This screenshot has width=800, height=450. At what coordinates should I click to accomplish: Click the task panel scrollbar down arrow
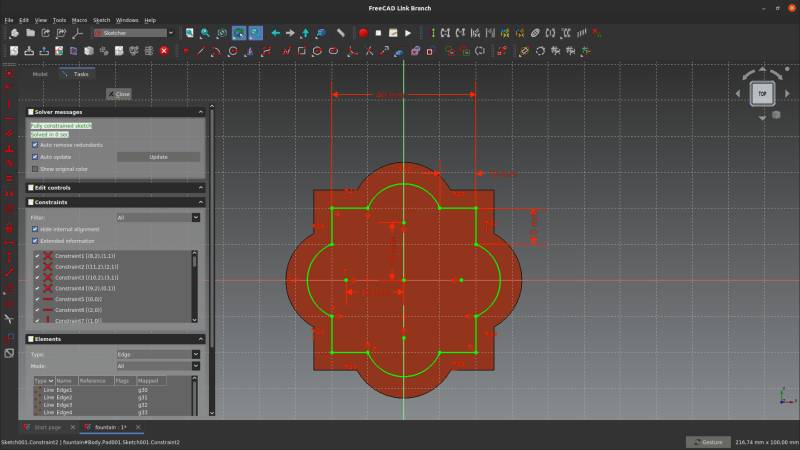click(212, 413)
